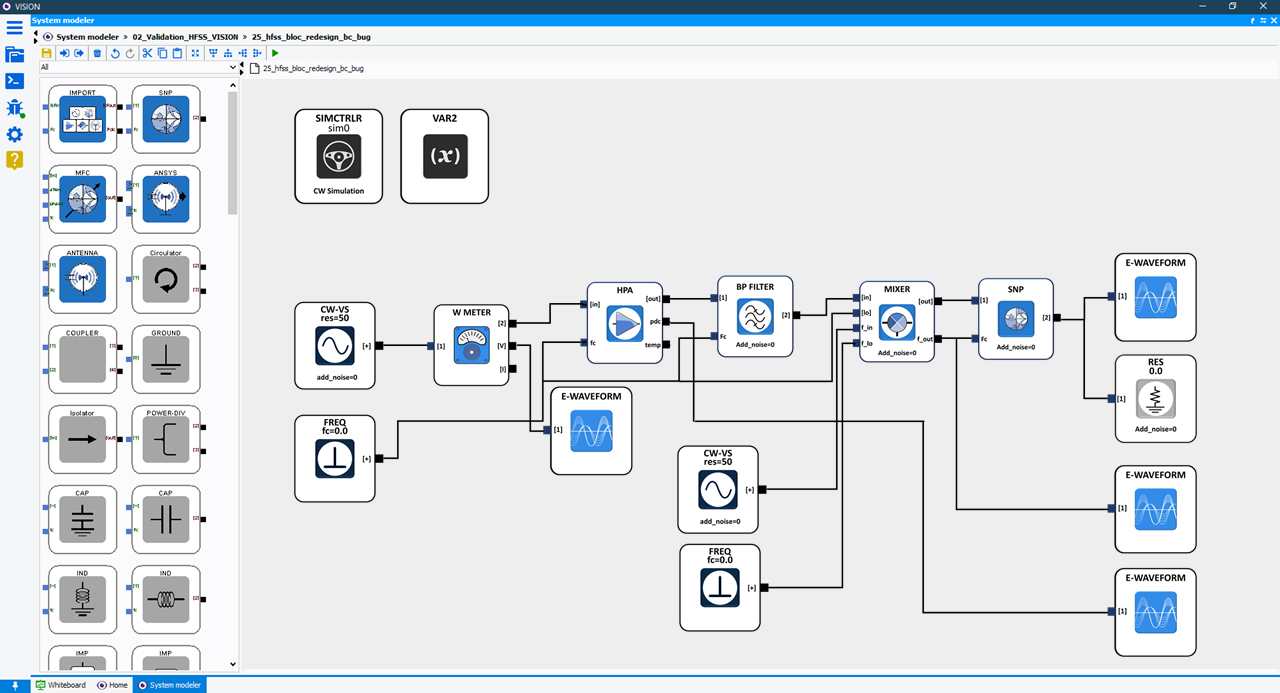Go to 02_Validation_HFSS_VISION breadcrumb
Screen dimensions: 1280x693
point(185,37)
